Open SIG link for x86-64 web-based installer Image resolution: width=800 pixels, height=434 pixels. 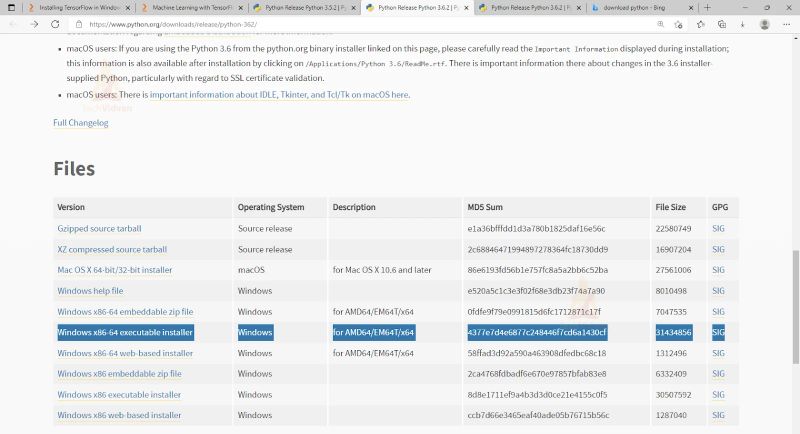(x=718, y=353)
